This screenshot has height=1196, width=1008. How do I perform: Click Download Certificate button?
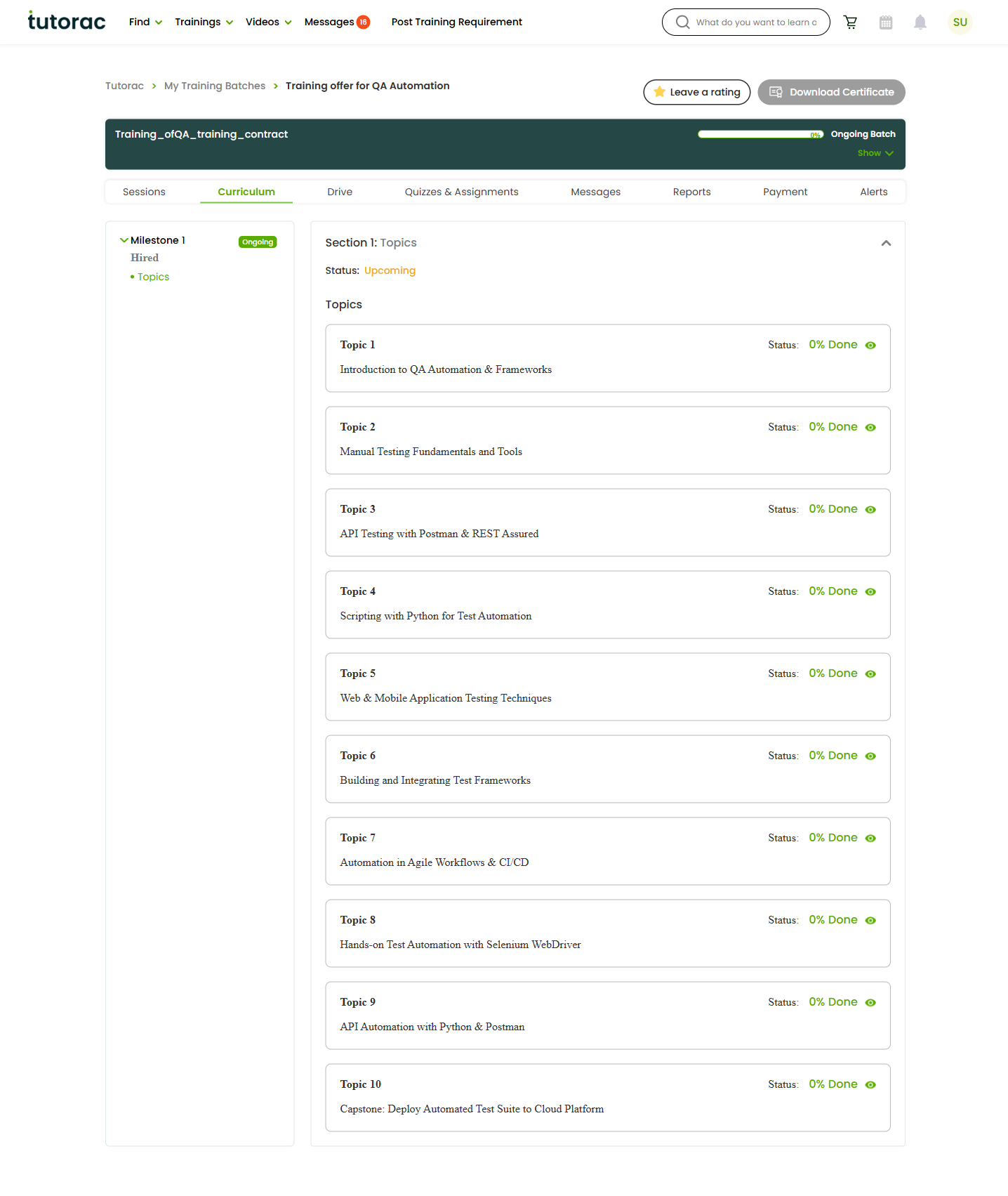pyautogui.click(x=831, y=92)
